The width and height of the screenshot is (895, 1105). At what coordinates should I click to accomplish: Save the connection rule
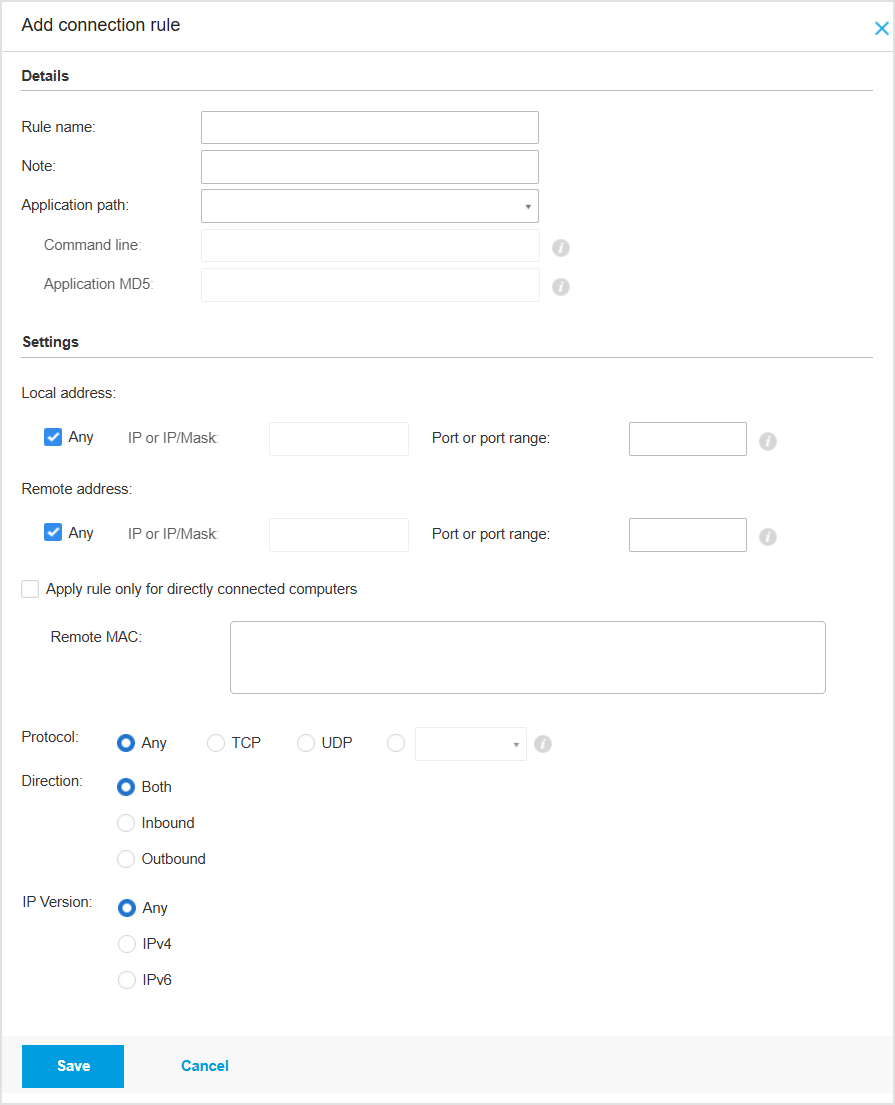pyautogui.click(x=72, y=1066)
